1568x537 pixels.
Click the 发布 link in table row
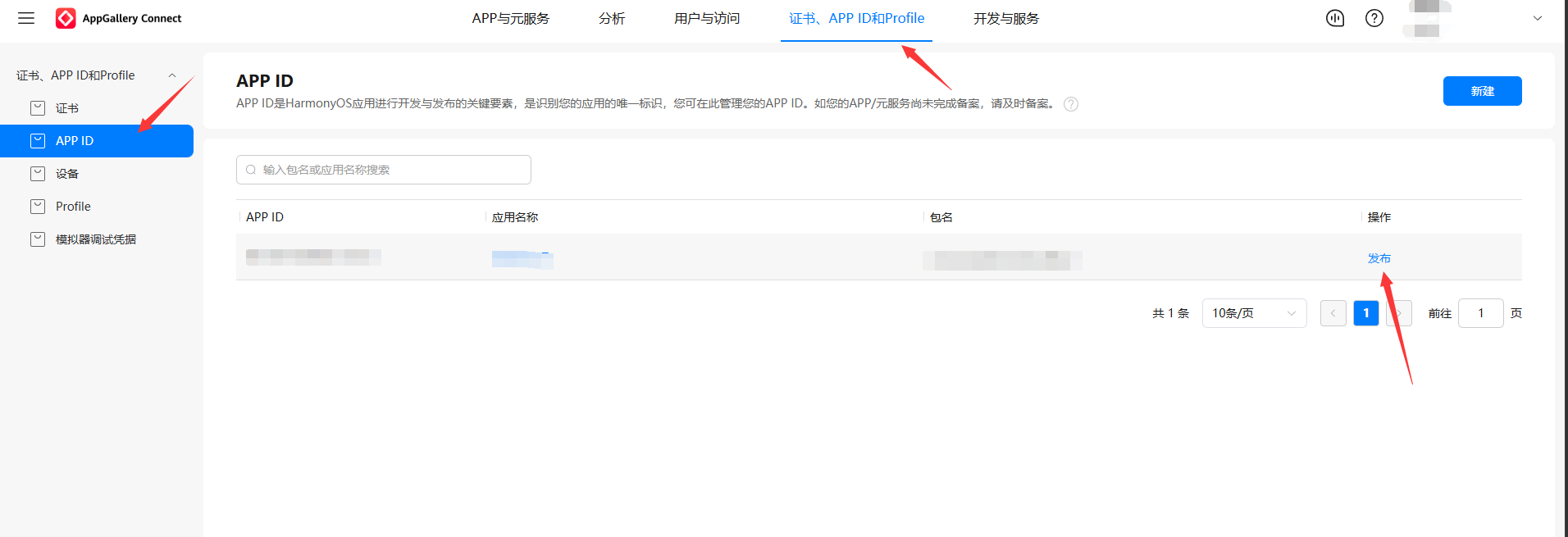pyautogui.click(x=1379, y=258)
